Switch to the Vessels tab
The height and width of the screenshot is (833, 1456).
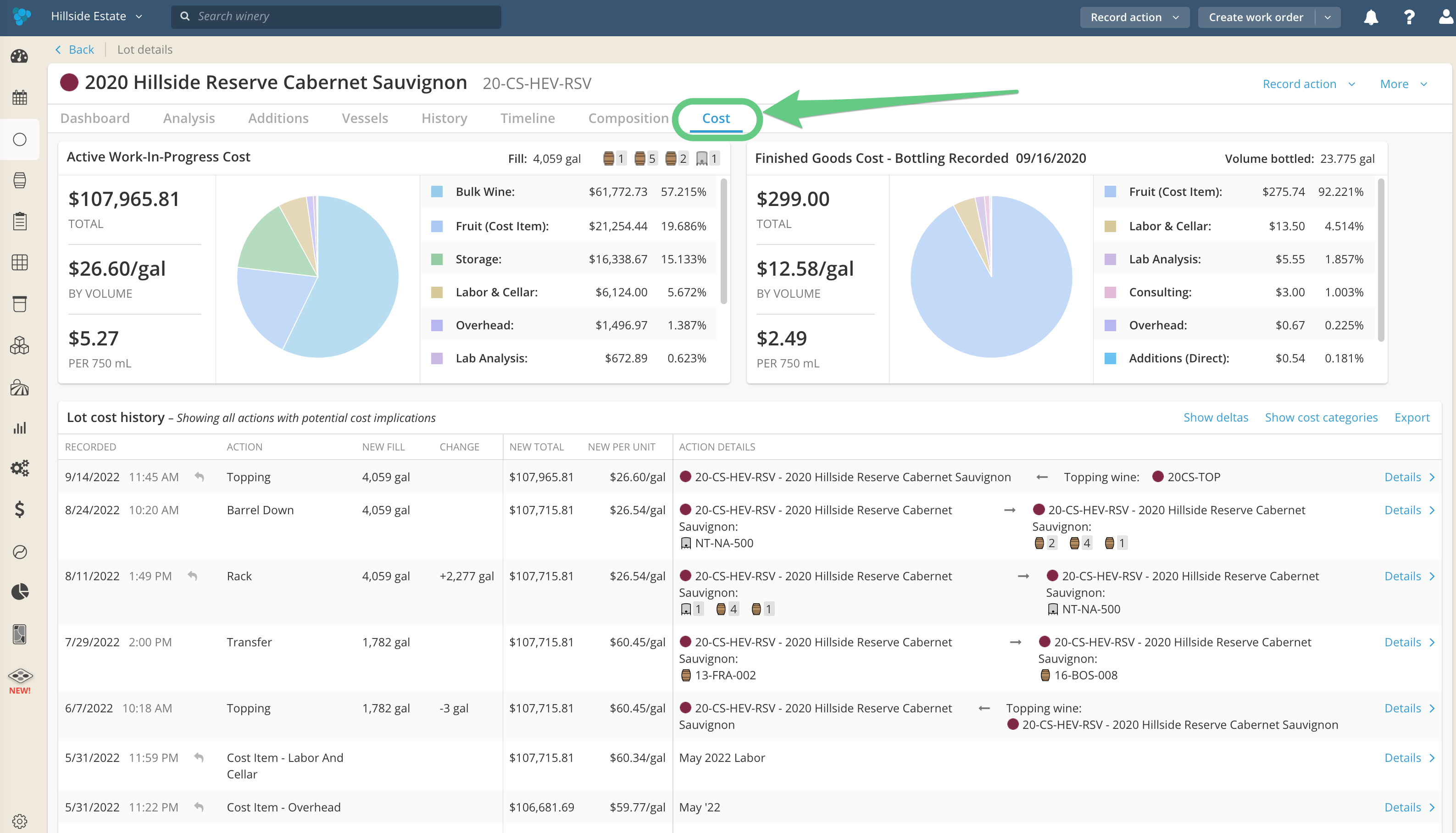tap(365, 118)
